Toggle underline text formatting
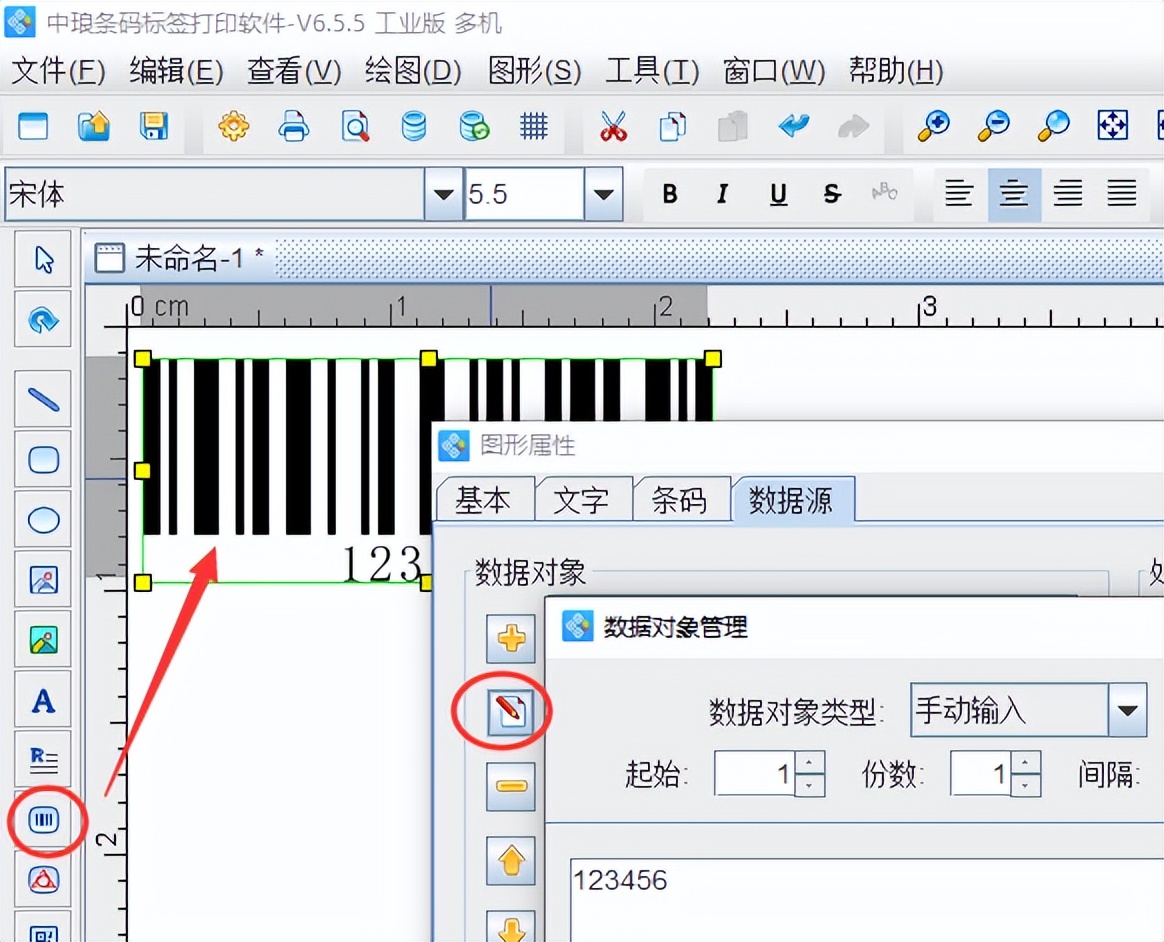Viewport: 1164px width, 942px height. pos(777,194)
